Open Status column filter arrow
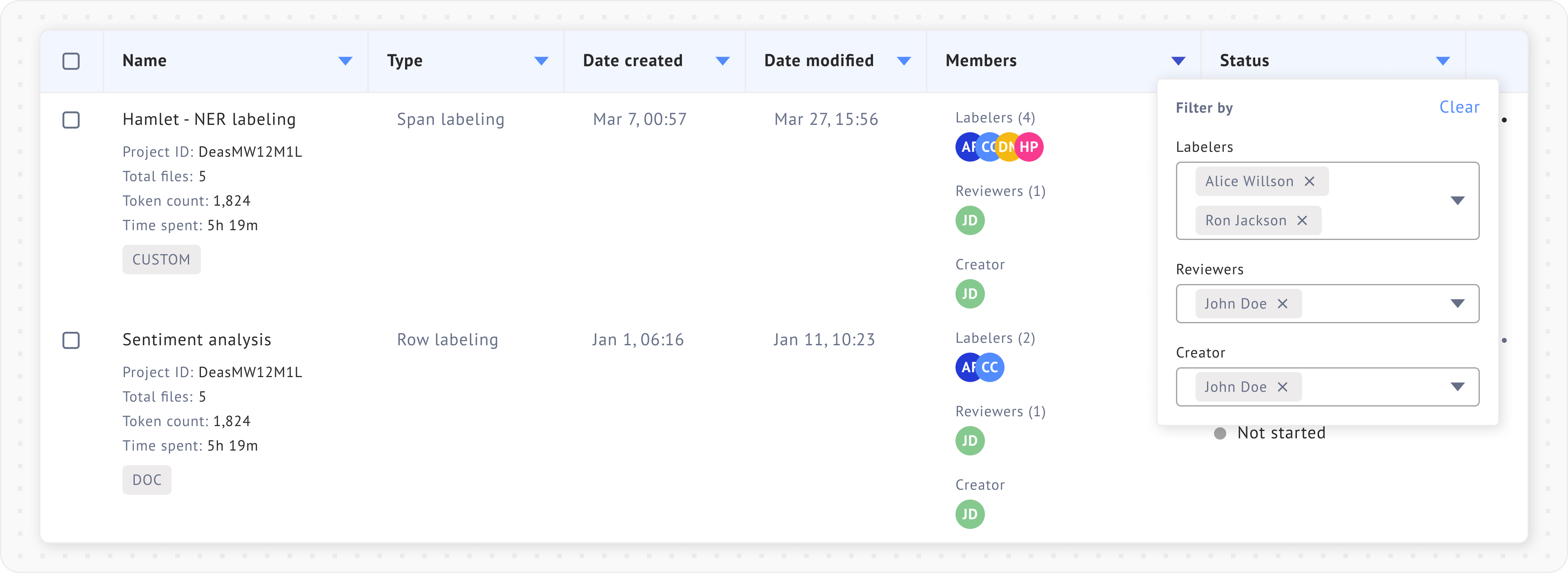This screenshot has height=573, width=1568. [x=1443, y=61]
